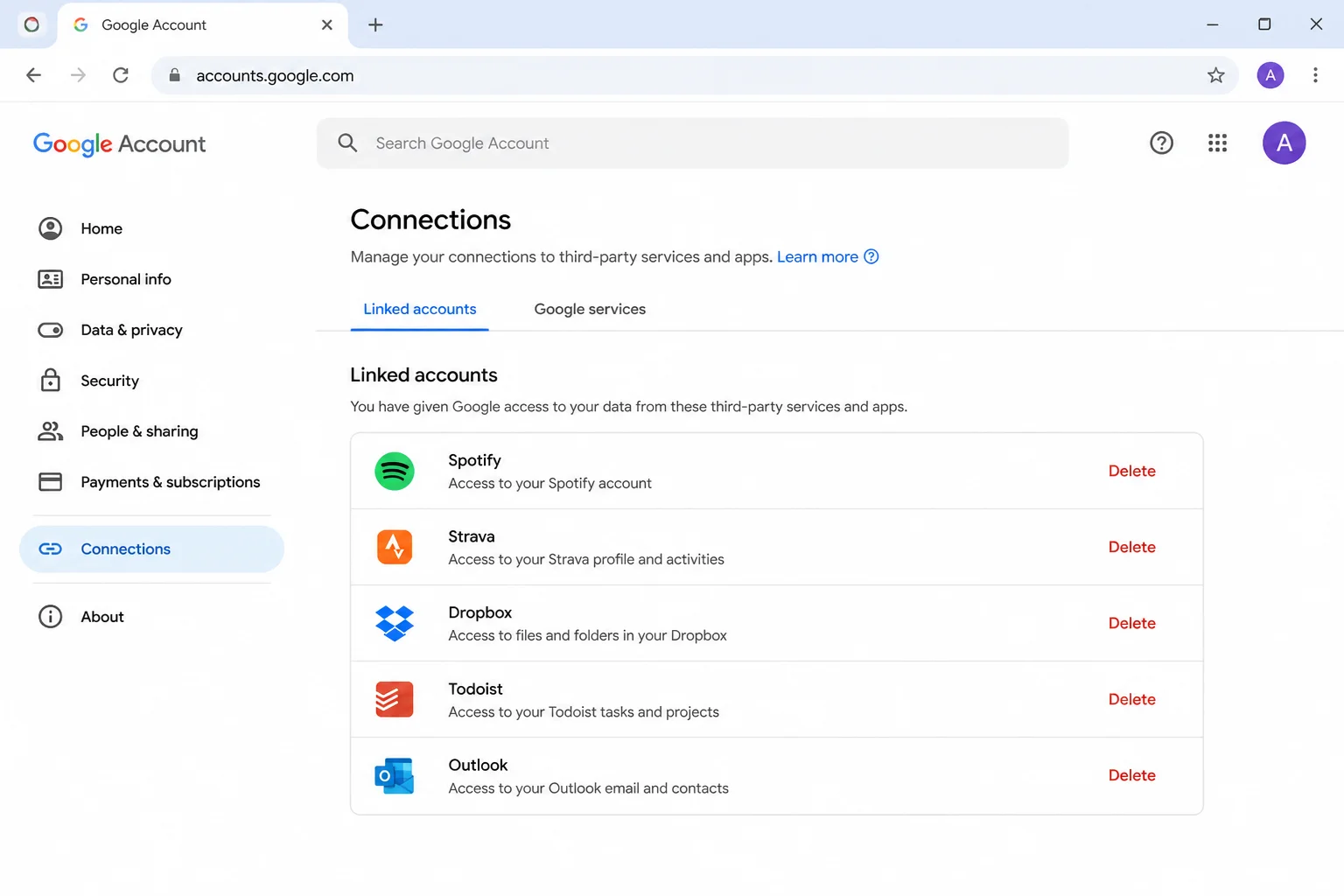This screenshot has width=1344, height=896.
Task: Click the Payments & subscriptions card icon
Action: 51,482
